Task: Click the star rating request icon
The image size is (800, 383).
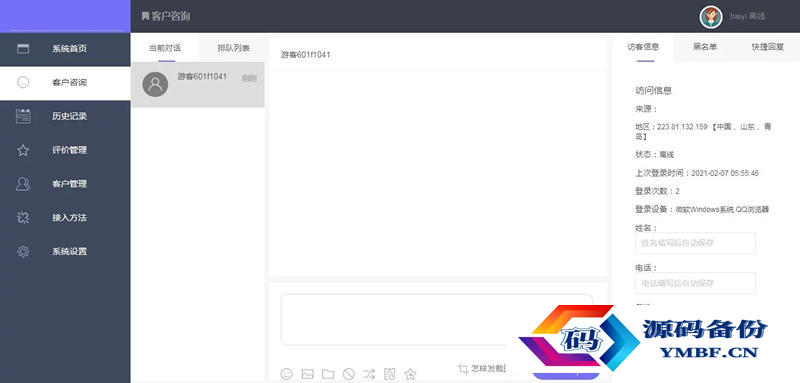Action: click(x=410, y=374)
